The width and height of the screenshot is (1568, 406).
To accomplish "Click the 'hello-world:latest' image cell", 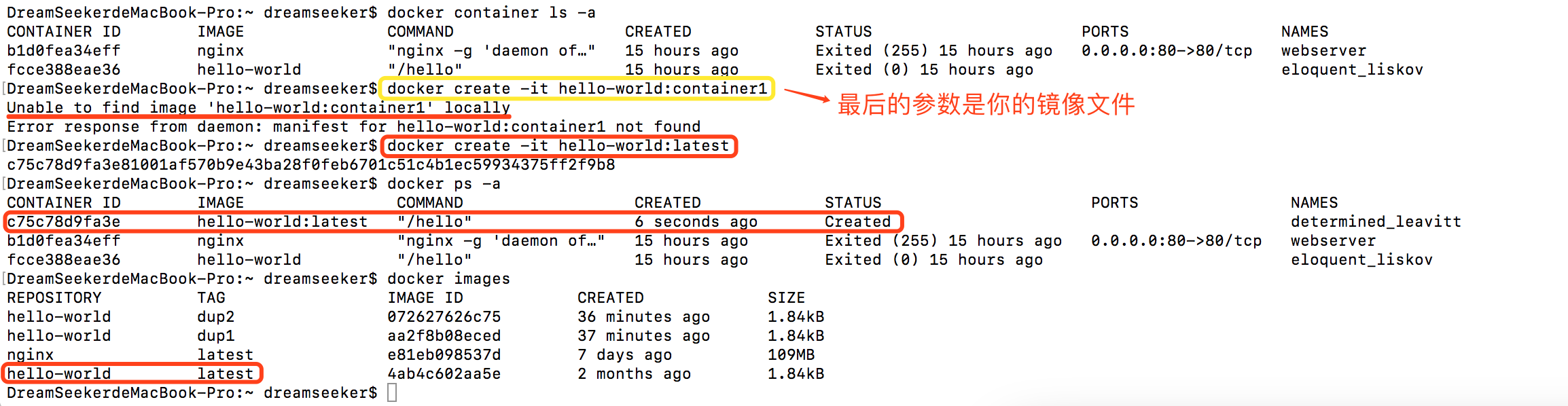I will (x=282, y=221).
